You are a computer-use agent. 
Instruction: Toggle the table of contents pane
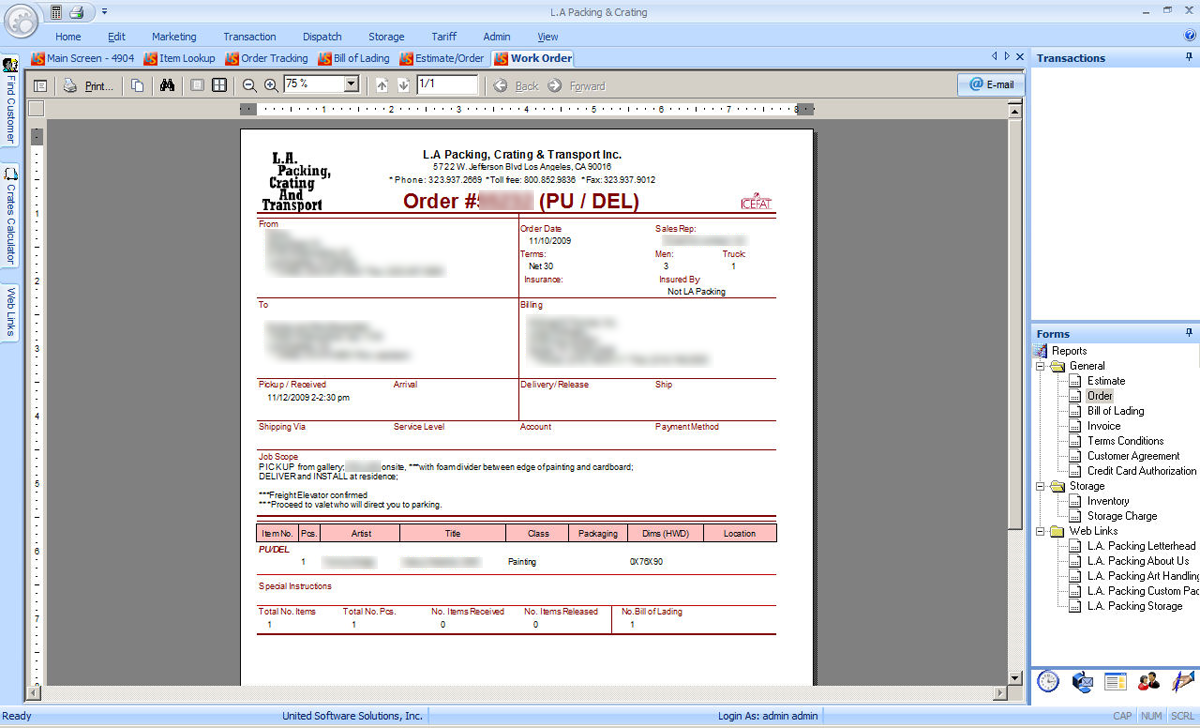coord(40,86)
